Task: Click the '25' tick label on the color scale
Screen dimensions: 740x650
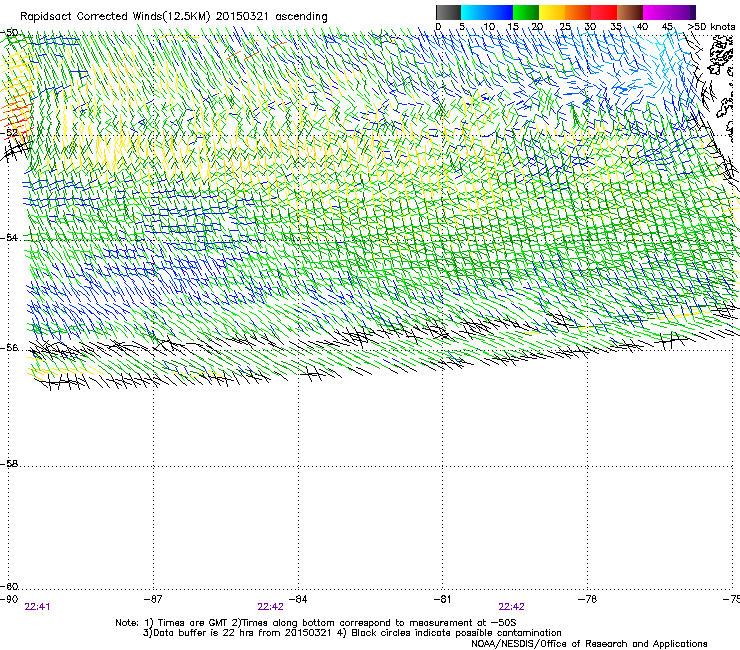Action: [565, 27]
